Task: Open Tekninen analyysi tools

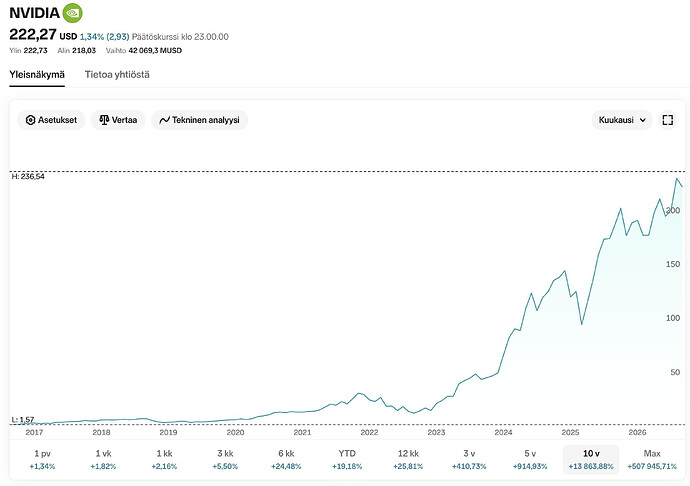Action: (x=199, y=120)
